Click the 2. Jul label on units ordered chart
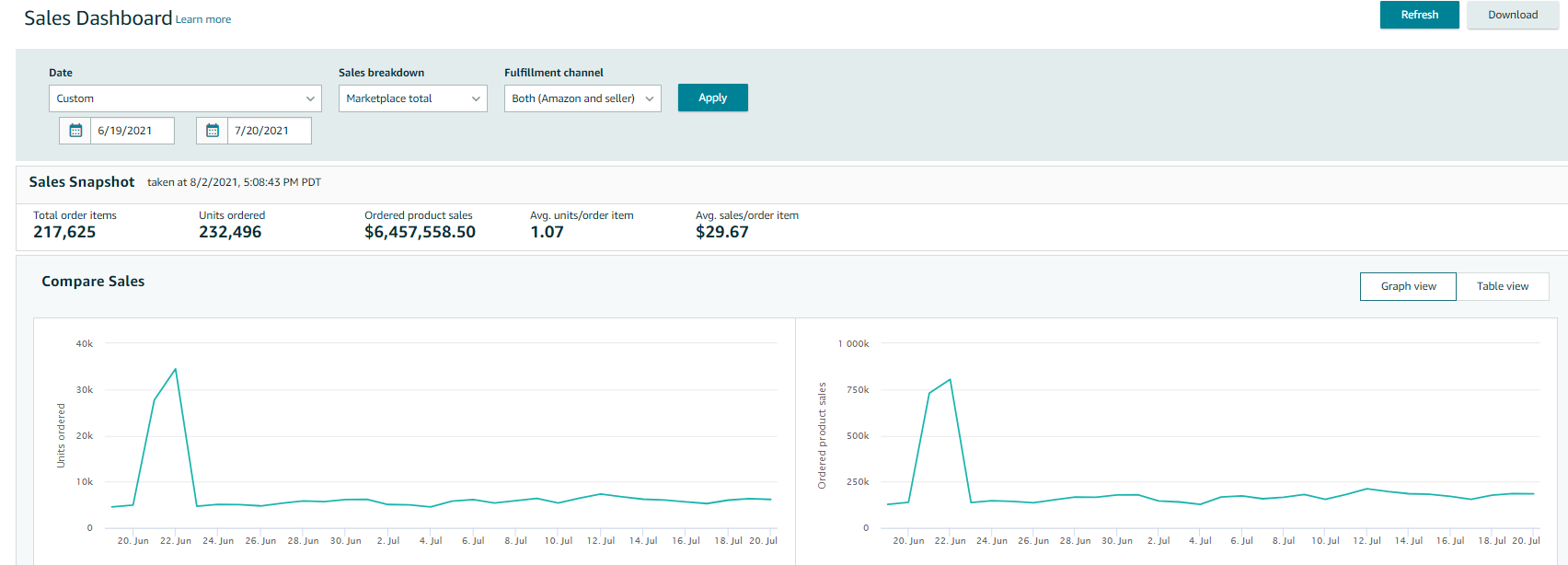 click(388, 541)
